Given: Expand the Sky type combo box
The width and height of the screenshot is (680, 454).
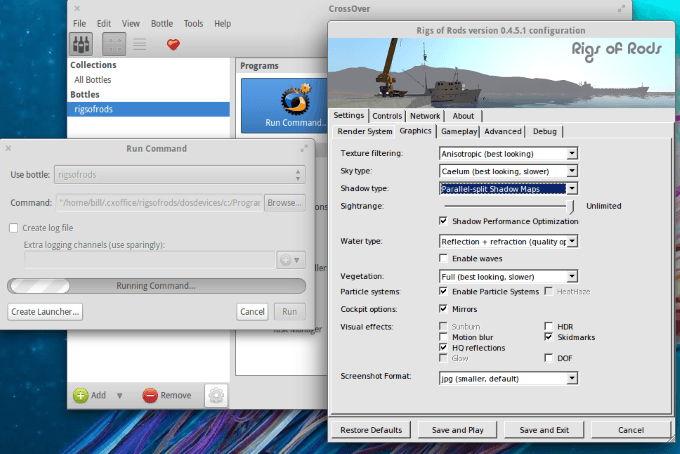Looking at the screenshot, I should point(508,171).
